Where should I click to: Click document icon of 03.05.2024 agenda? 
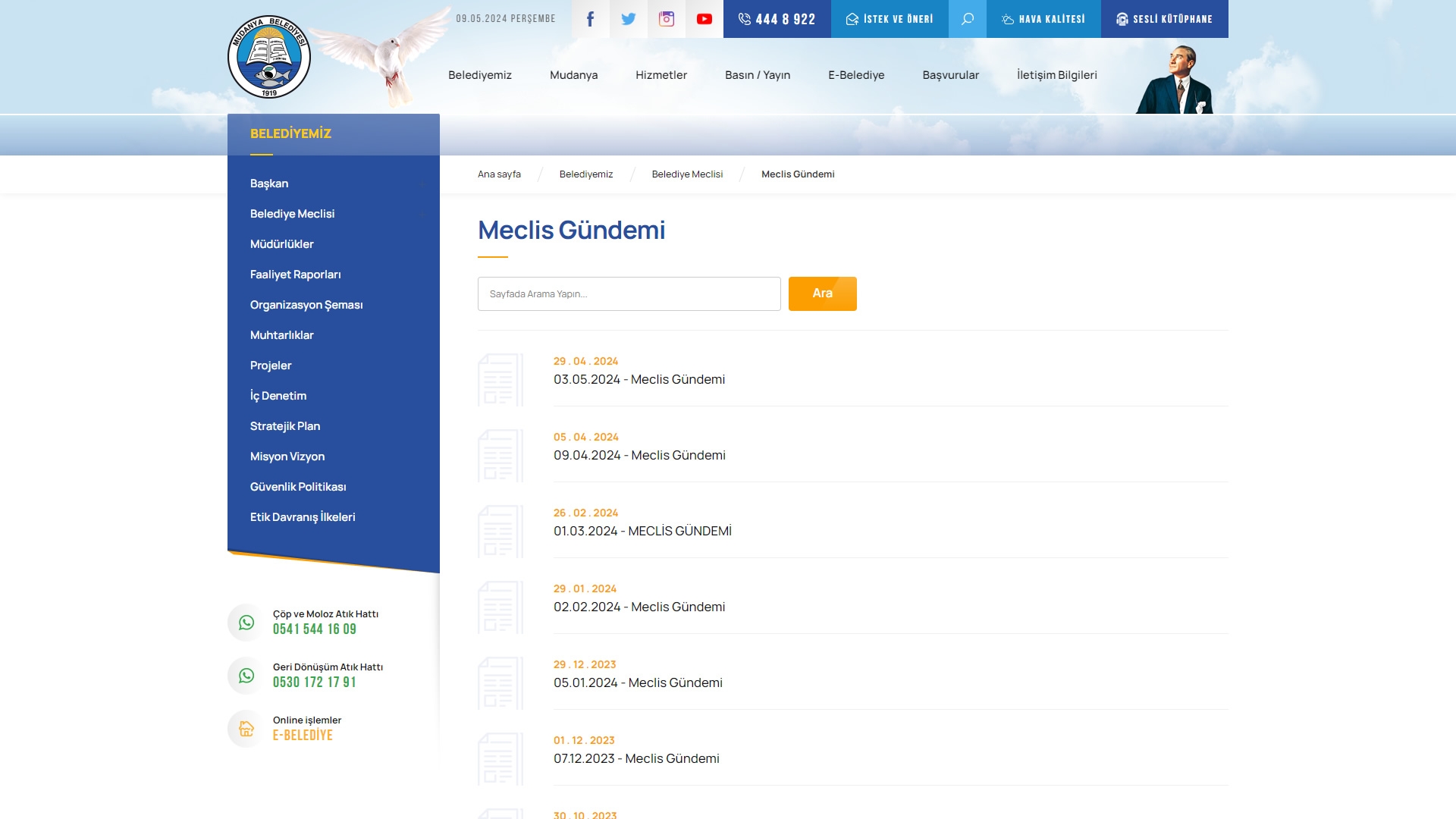[500, 380]
